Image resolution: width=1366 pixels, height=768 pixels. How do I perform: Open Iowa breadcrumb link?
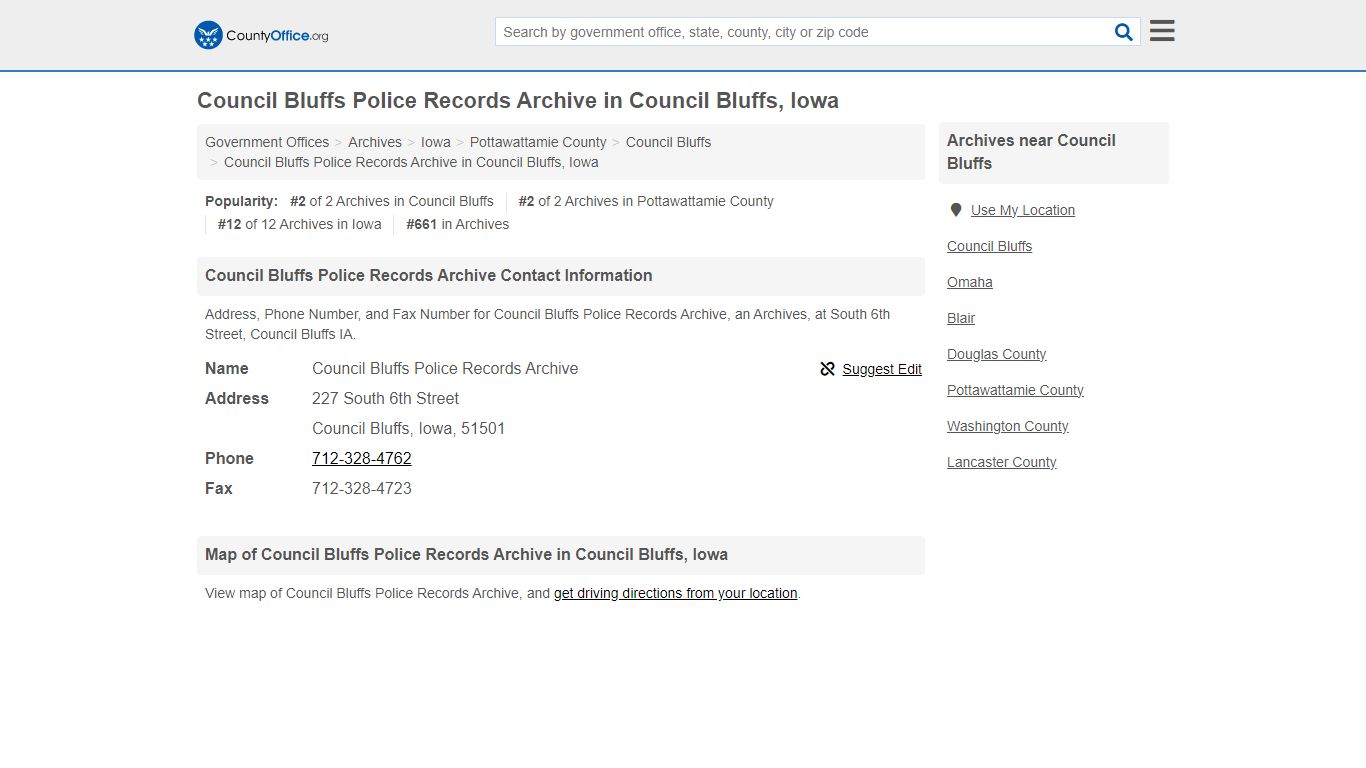point(436,142)
